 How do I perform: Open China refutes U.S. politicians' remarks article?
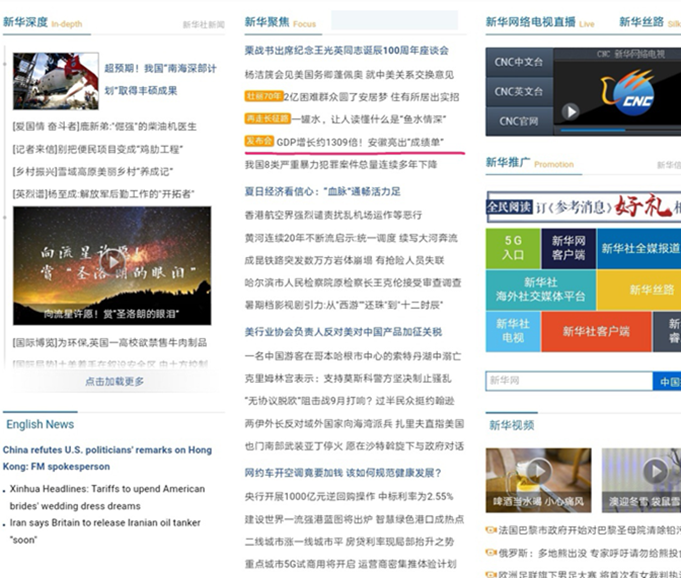(x=107, y=458)
